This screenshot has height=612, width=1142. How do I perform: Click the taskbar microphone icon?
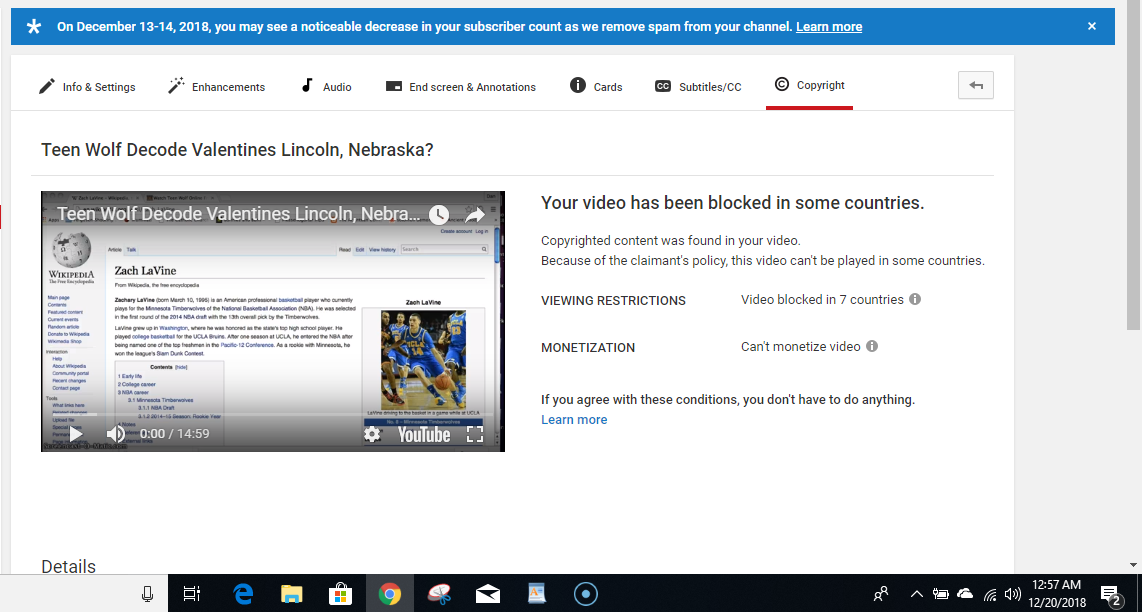pyautogui.click(x=147, y=594)
